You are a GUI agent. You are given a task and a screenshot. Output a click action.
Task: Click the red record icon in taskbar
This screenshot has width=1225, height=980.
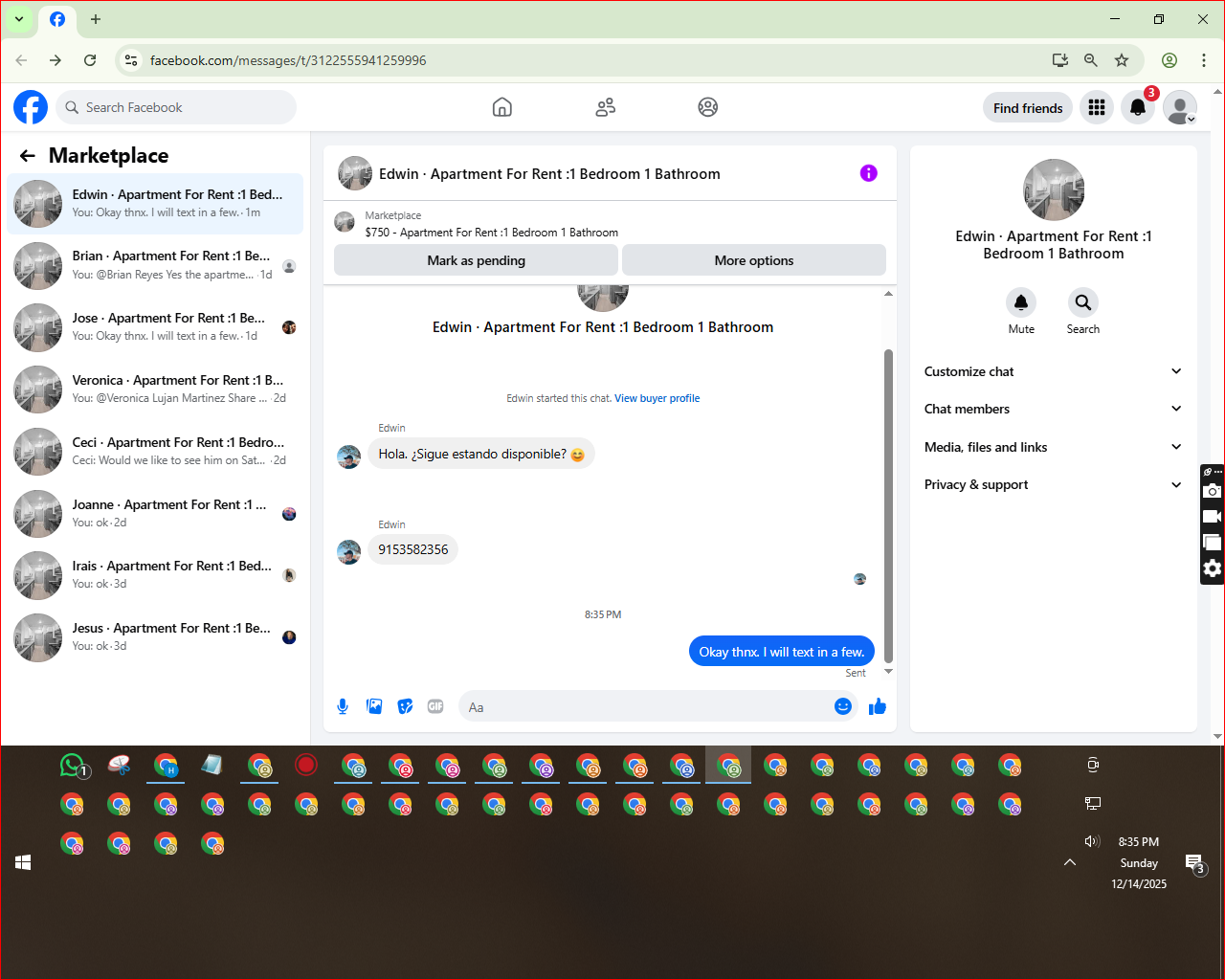click(x=306, y=765)
